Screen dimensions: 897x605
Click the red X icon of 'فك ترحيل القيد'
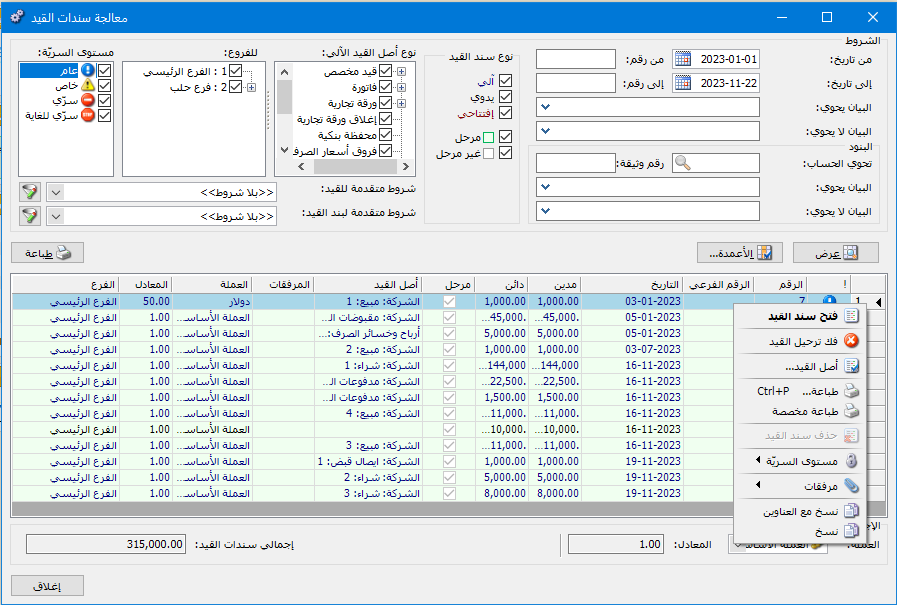click(851, 341)
